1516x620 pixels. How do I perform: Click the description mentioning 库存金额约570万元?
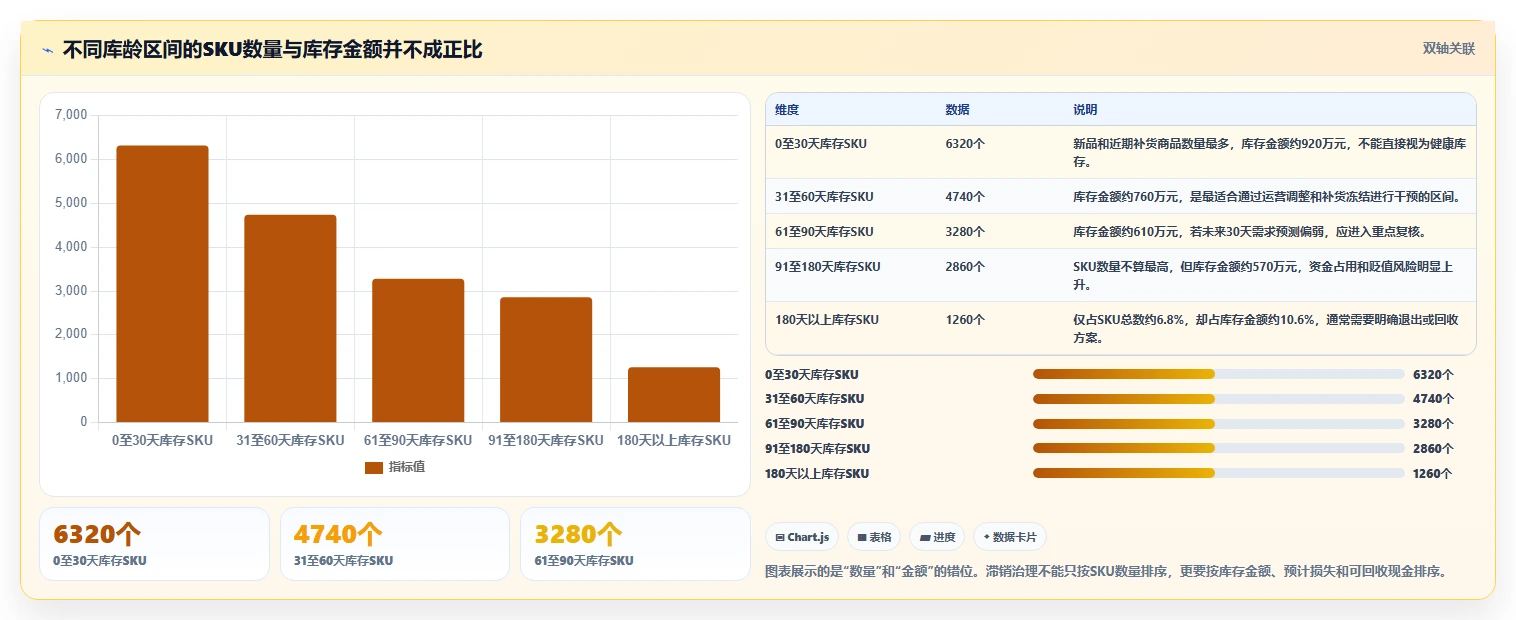point(1263,275)
